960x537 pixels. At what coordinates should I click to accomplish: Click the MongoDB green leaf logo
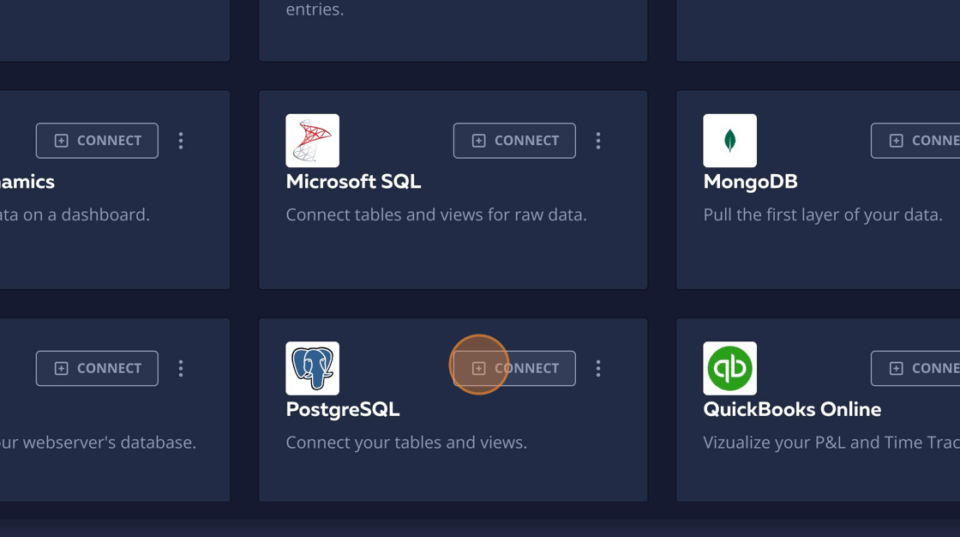click(x=729, y=140)
